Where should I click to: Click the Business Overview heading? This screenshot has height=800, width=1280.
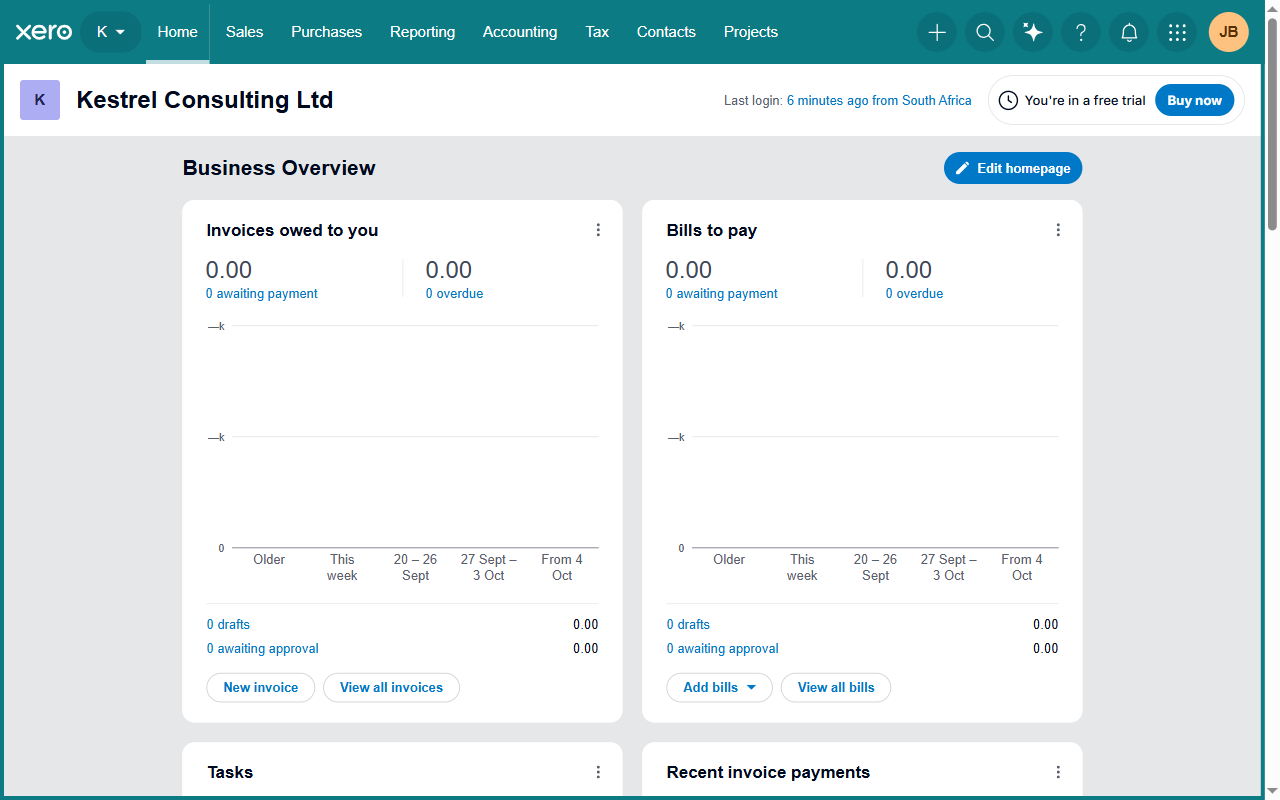tap(279, 168)
